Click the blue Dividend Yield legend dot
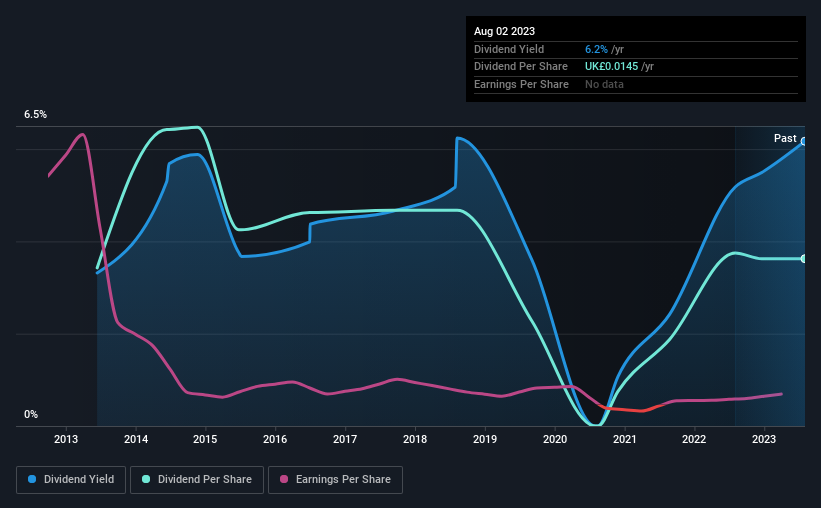Viewport: 821px width, 508px height. click(x=32, y=479)
